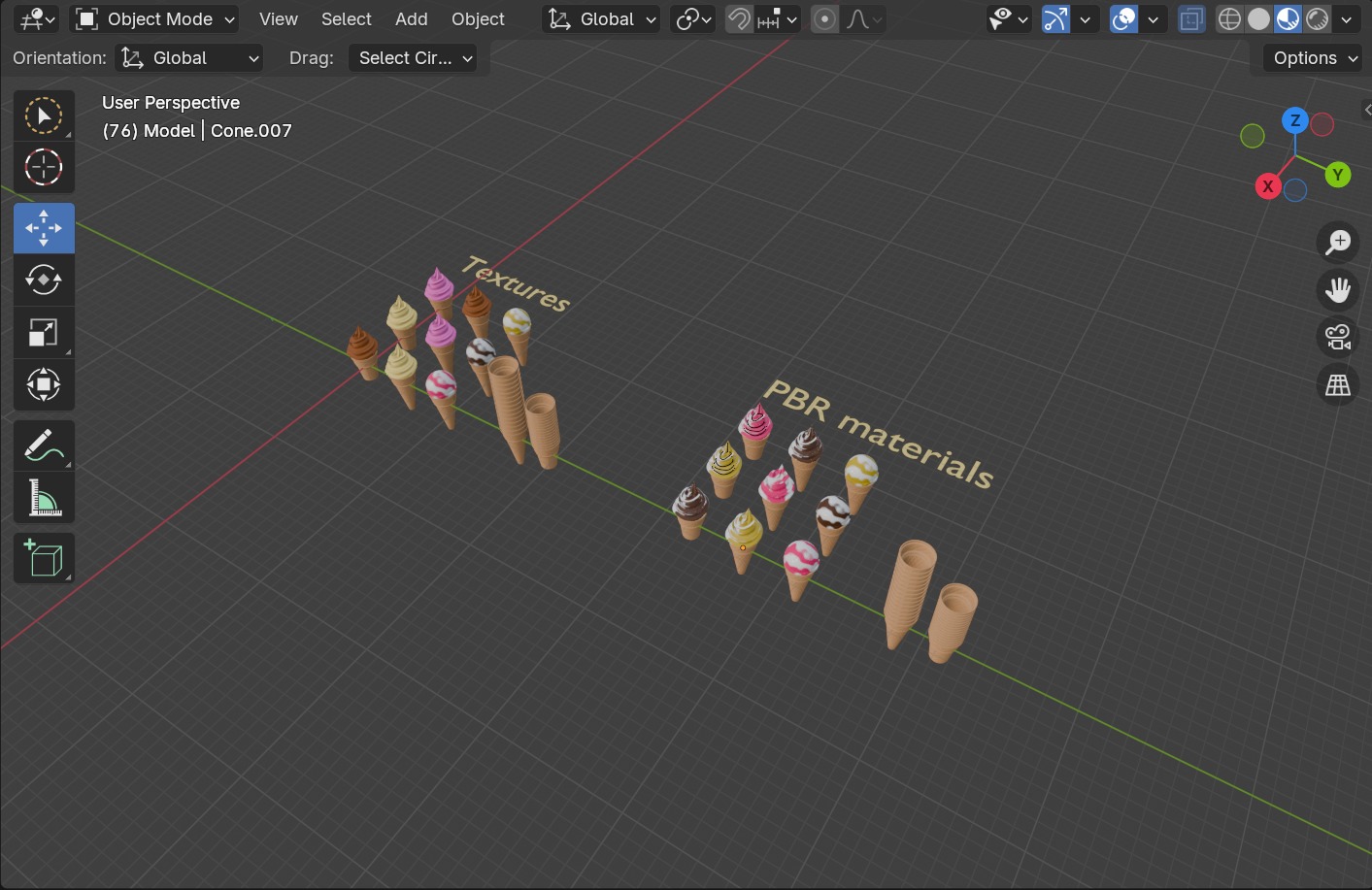Select the Select Circle tool
Screen dimensions: 1372x890
(44, 115)
